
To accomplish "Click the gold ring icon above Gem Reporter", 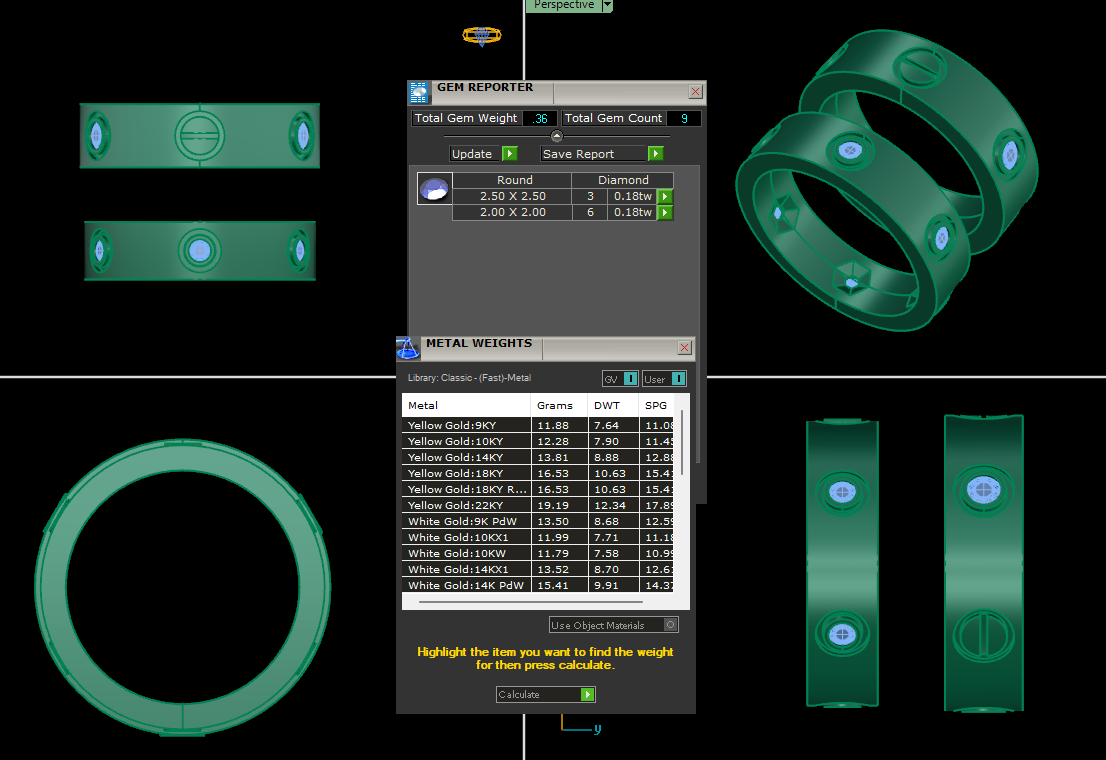I will (481, 36).
